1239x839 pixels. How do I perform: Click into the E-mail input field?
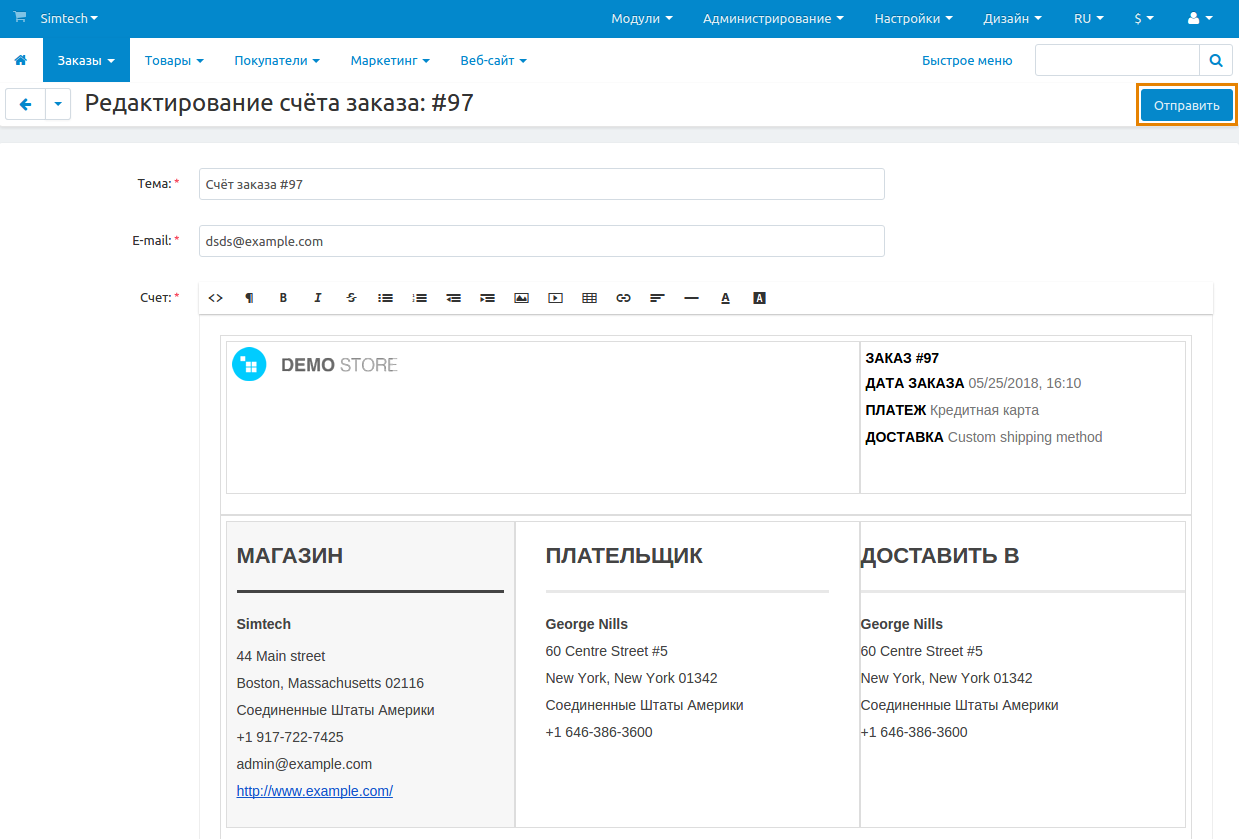(x=541, y=241)
